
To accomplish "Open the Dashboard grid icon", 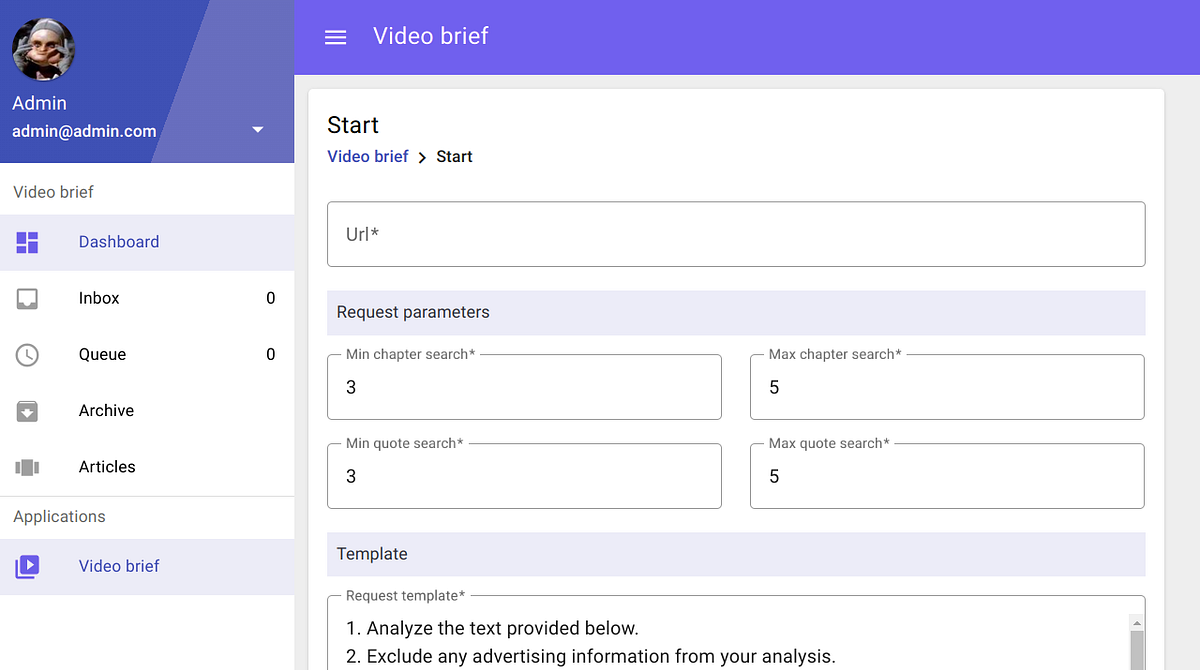I will click(x=27, y=242).
